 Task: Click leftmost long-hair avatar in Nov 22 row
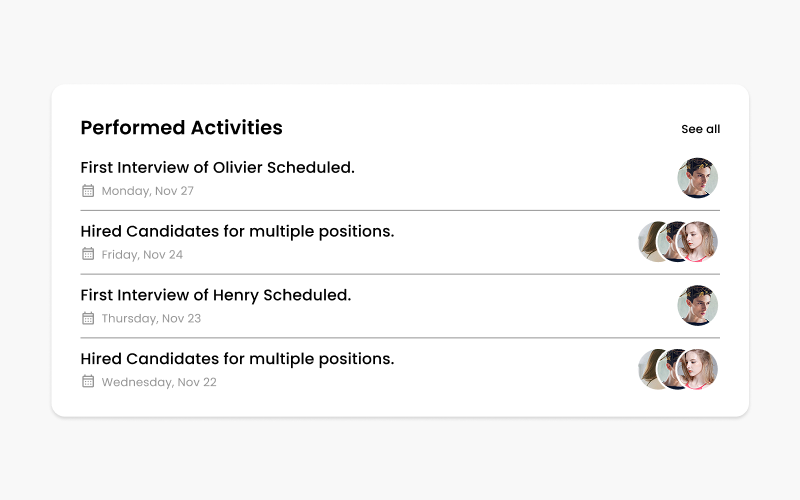coord(646,369)
